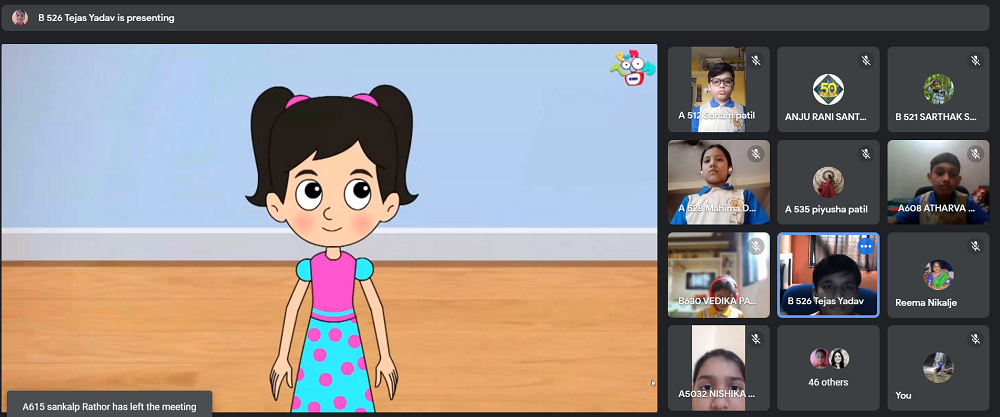Click muted mic icon on Mahima tile

point(756,154)
